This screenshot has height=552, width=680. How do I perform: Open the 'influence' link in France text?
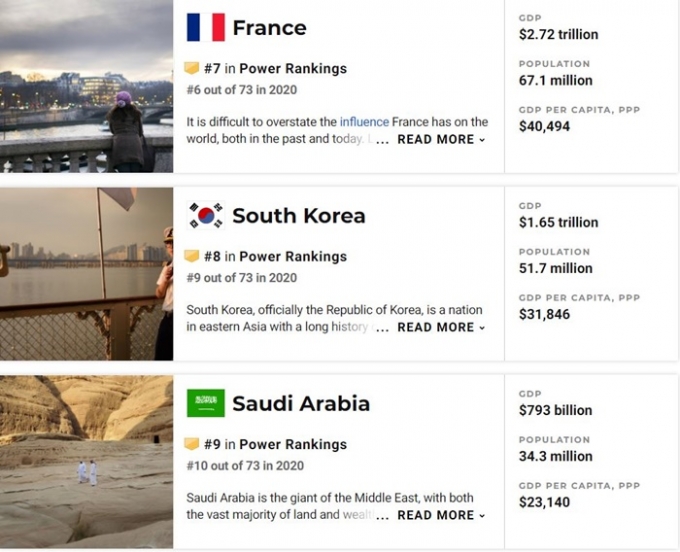(x=364, y=122)
